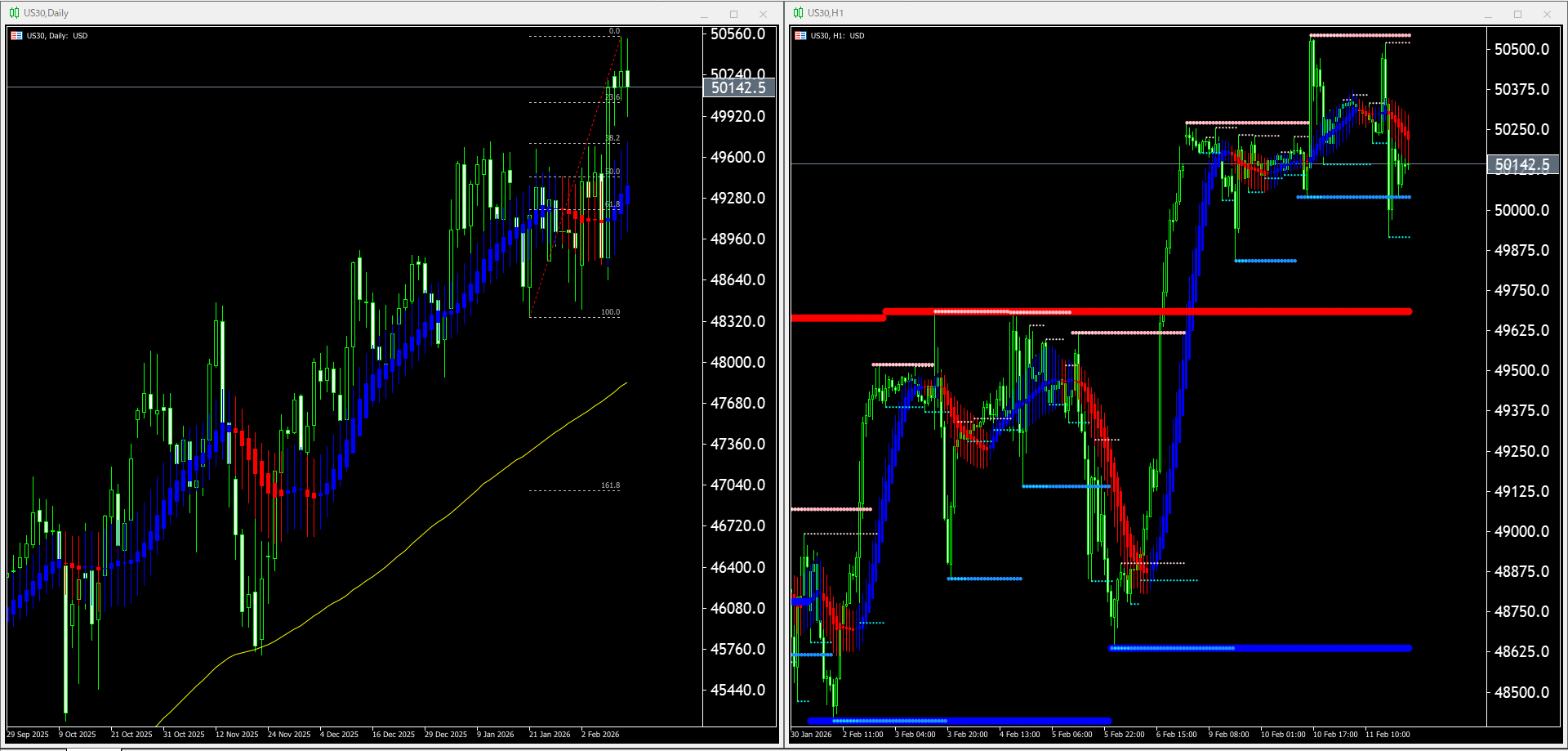
Task: Click the 48625.0 price on the H1 price scale
Action: coord(1521,651)
